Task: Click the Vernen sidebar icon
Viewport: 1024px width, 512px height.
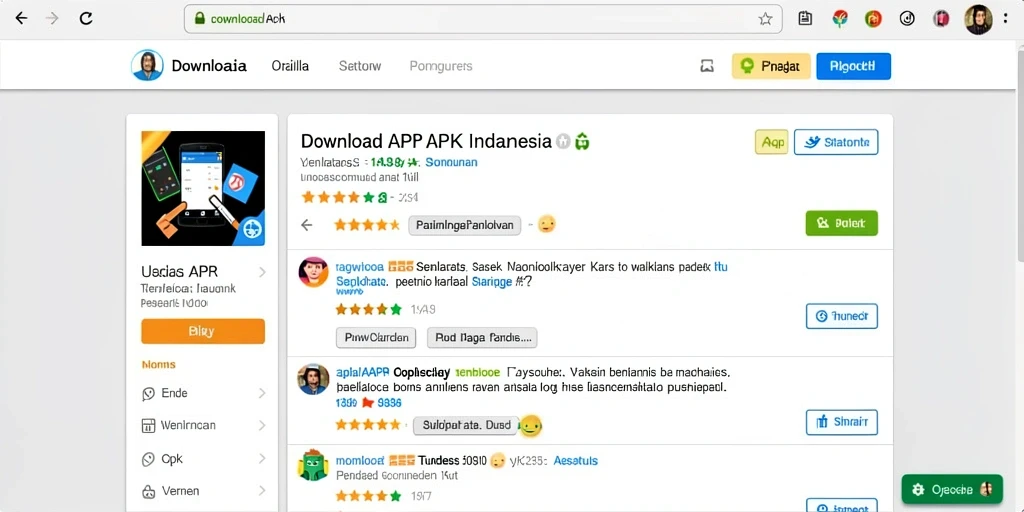Action: 148,491
